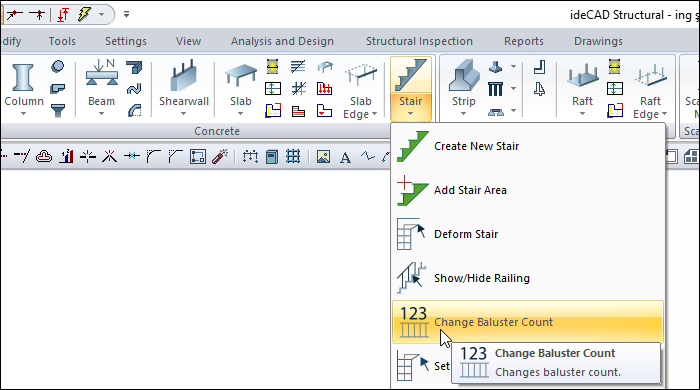Click the calculator toolbar icon
Viewport: 700px width, 390px height.
pos(271,157)
